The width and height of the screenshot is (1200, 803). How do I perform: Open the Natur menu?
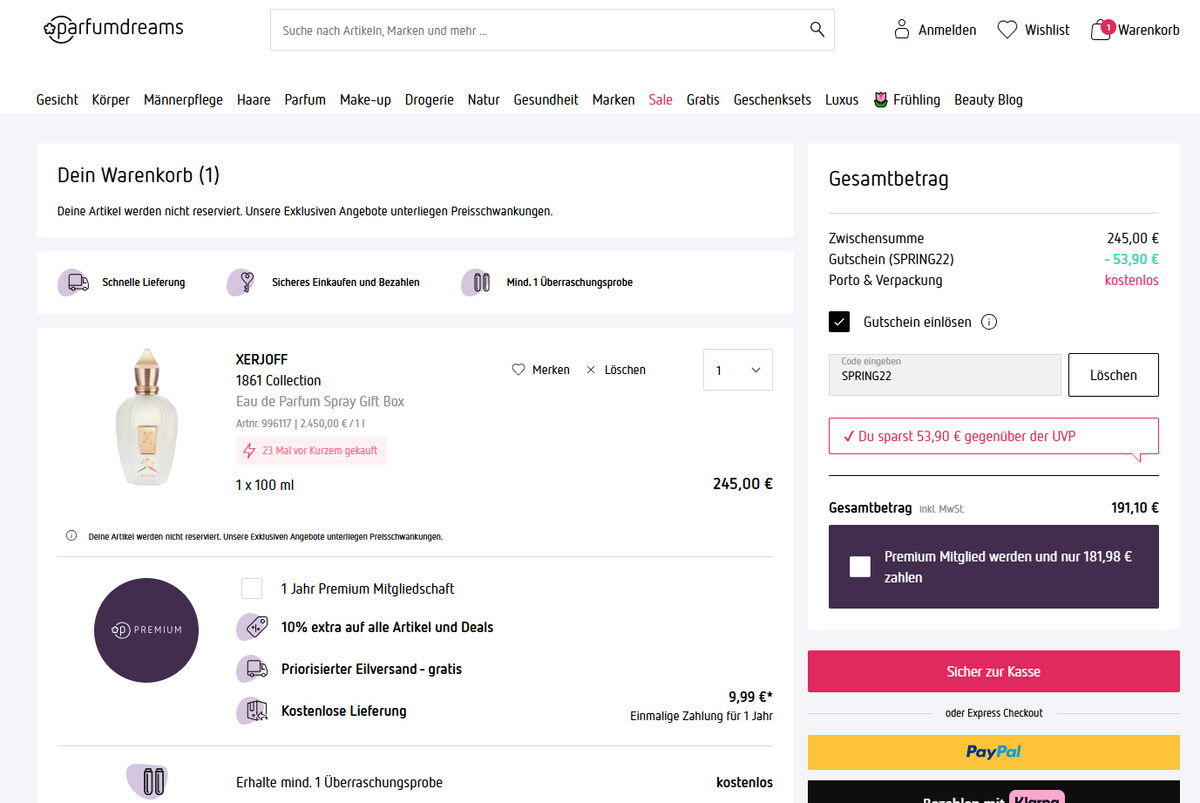pos(484,100)
